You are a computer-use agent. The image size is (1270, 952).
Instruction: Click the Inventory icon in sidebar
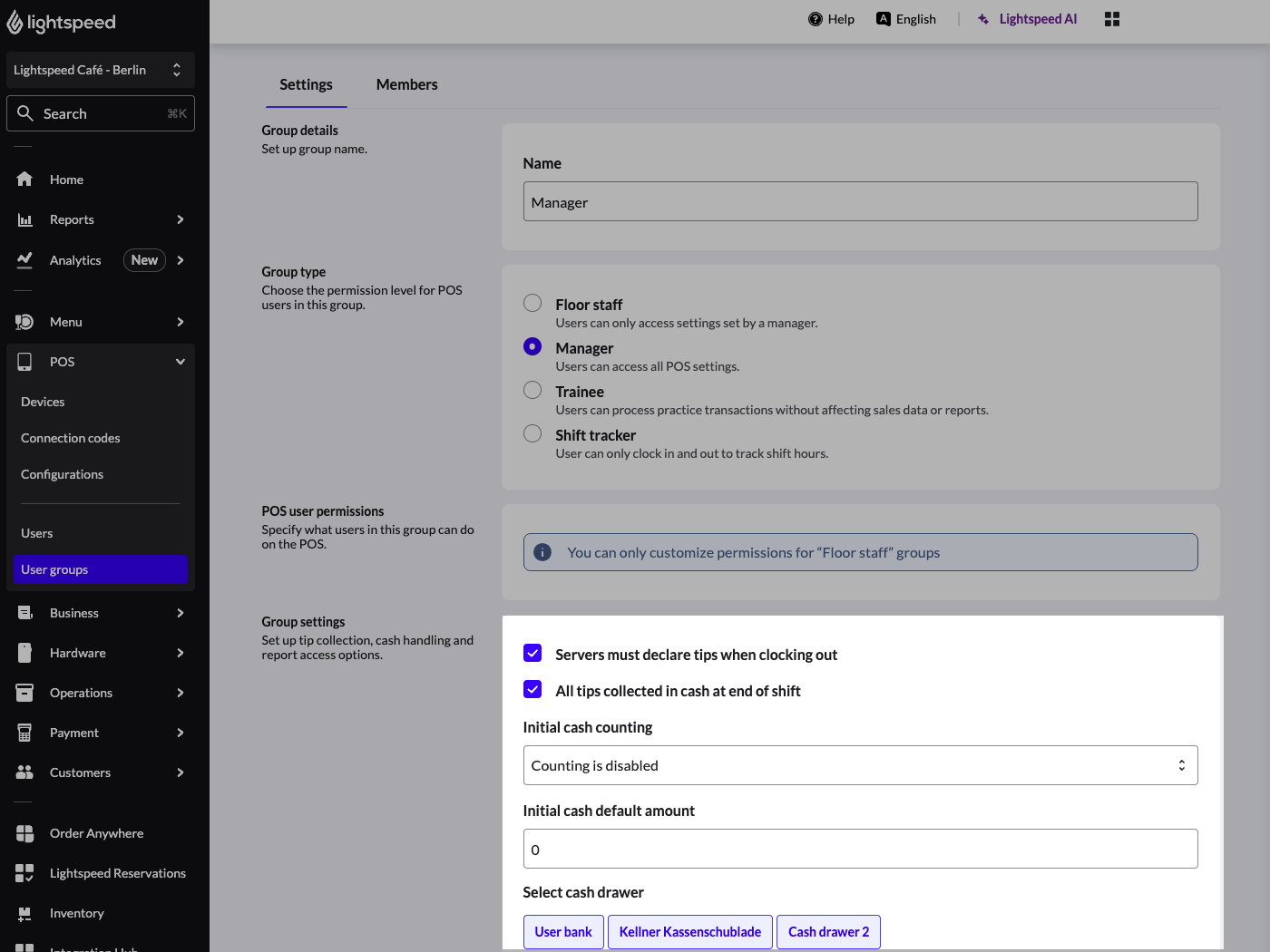[x=24, y=913]
